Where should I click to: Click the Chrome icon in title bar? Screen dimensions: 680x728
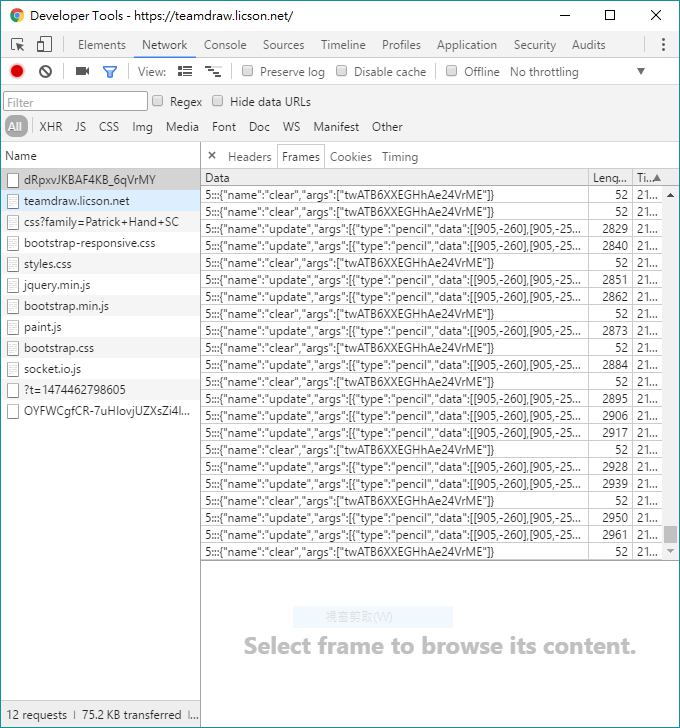pos(17,15)
